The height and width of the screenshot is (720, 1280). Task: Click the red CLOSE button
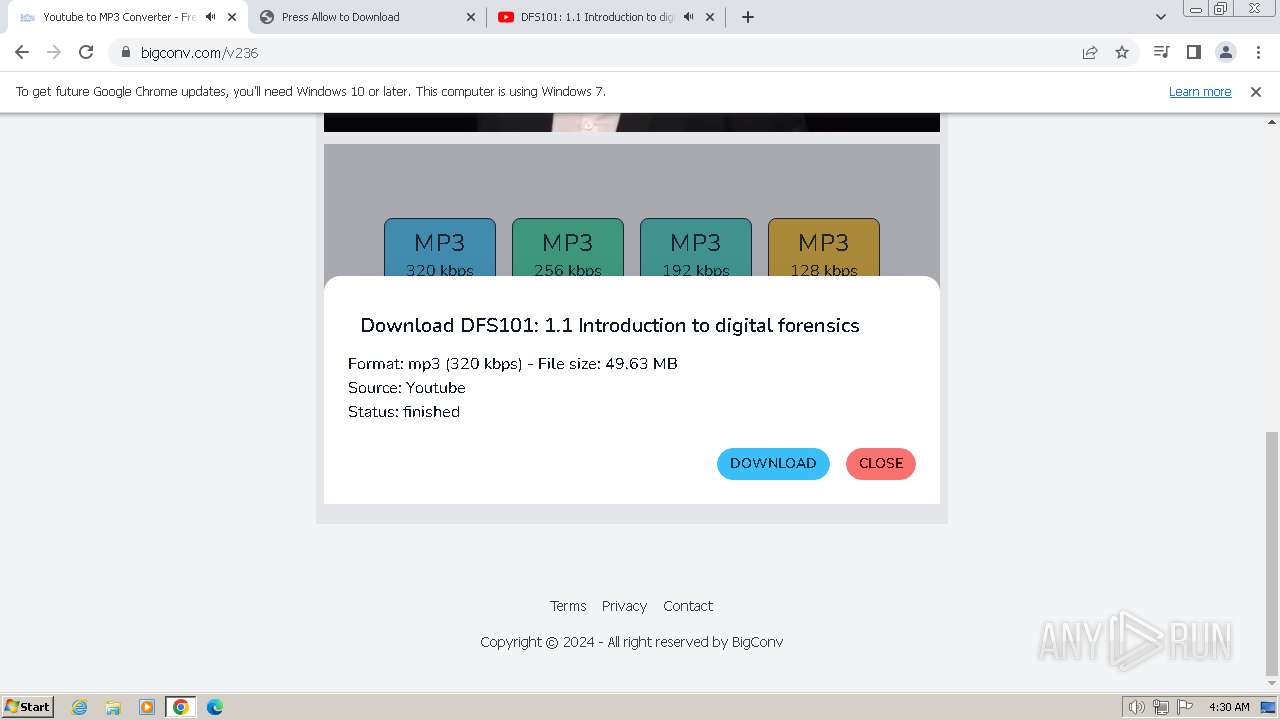(x=881, y=464)
